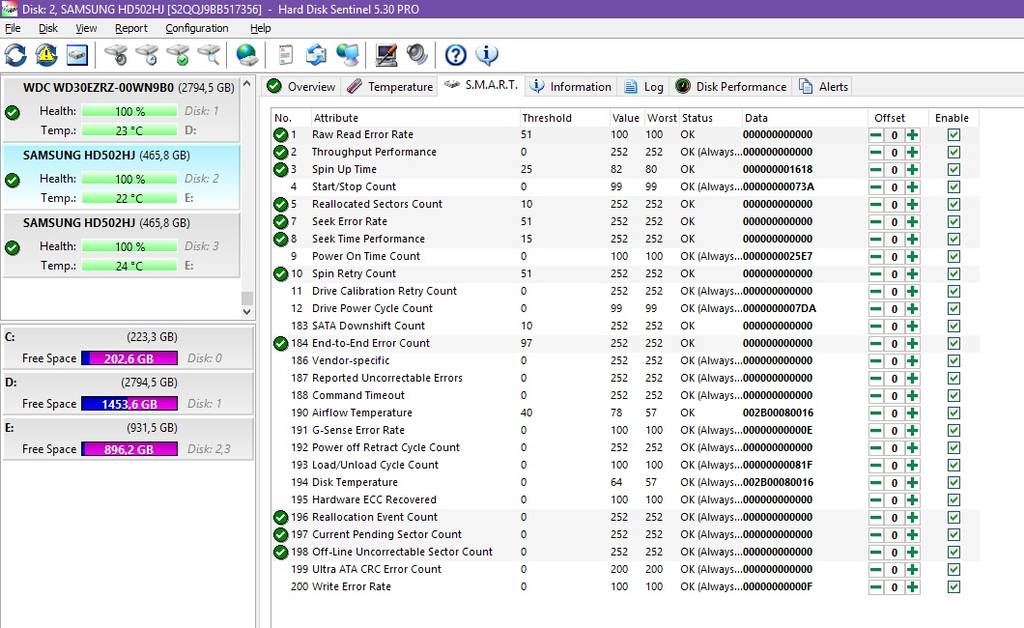
Task: Toggle Enable checkbox for Command Timeout
Action: [x=953, y=396]
